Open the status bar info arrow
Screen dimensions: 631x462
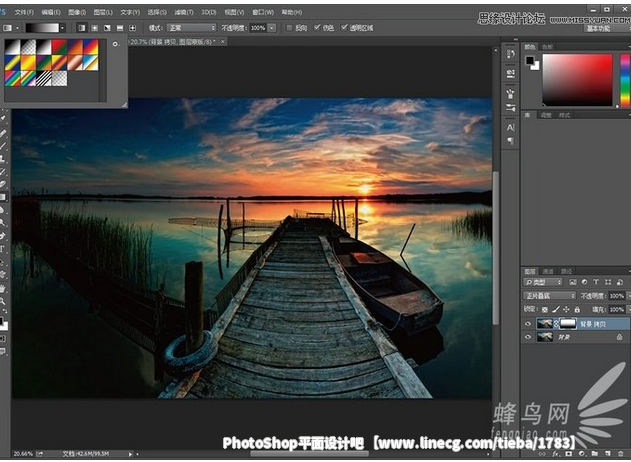[x=130, y=454]
